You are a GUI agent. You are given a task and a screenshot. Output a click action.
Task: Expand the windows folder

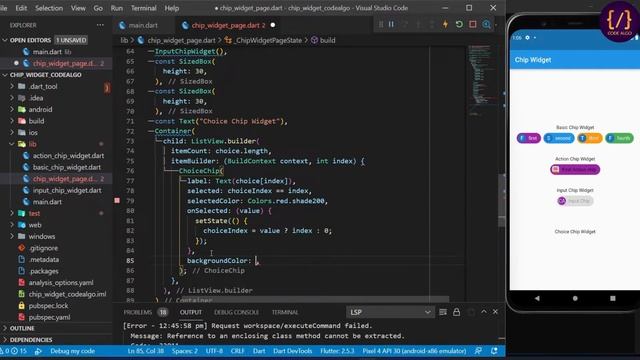12,236
